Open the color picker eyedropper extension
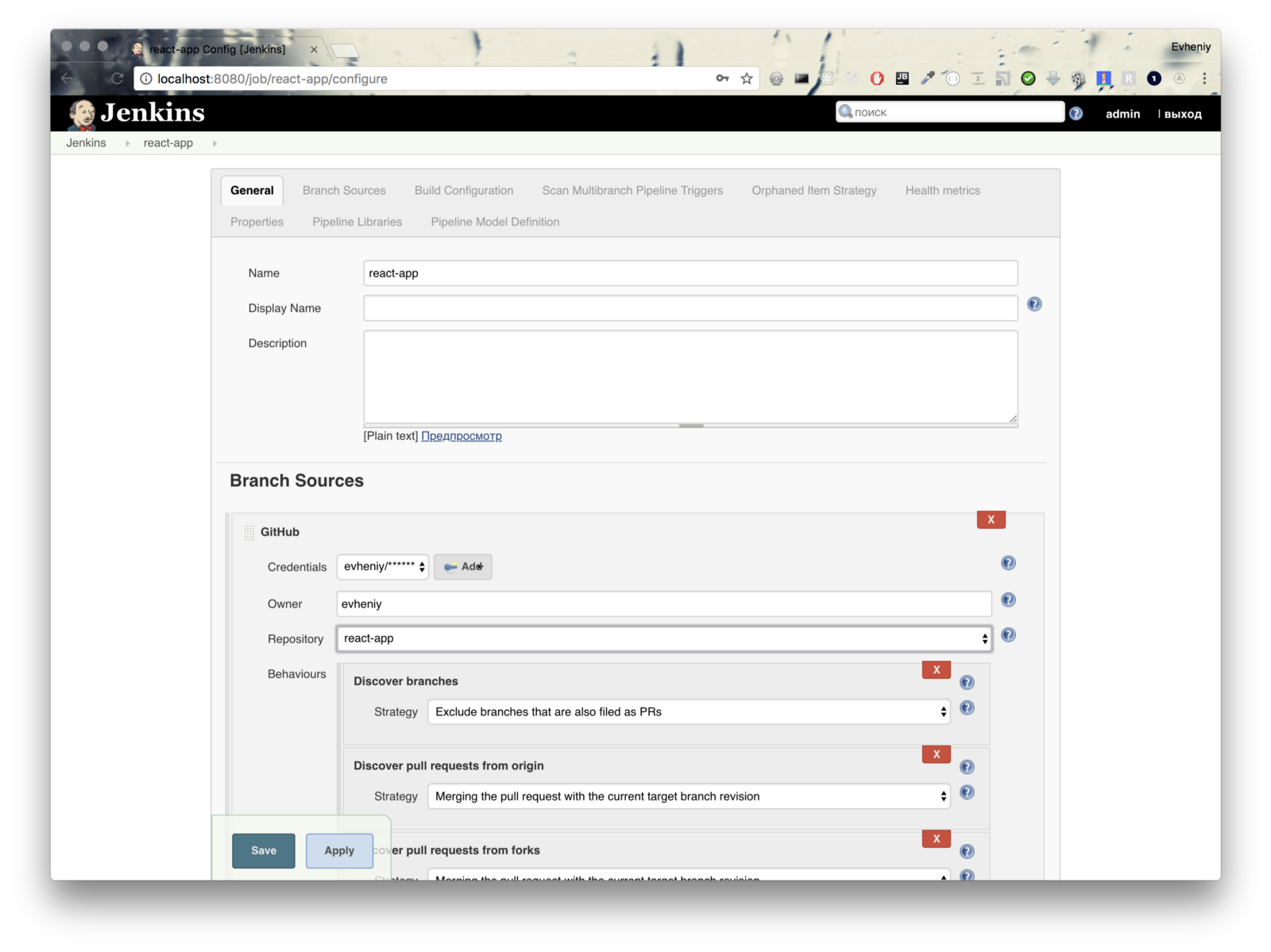The height and width of the screenshot is (952, 1271). pyautogui.click(x=927, y=79)
